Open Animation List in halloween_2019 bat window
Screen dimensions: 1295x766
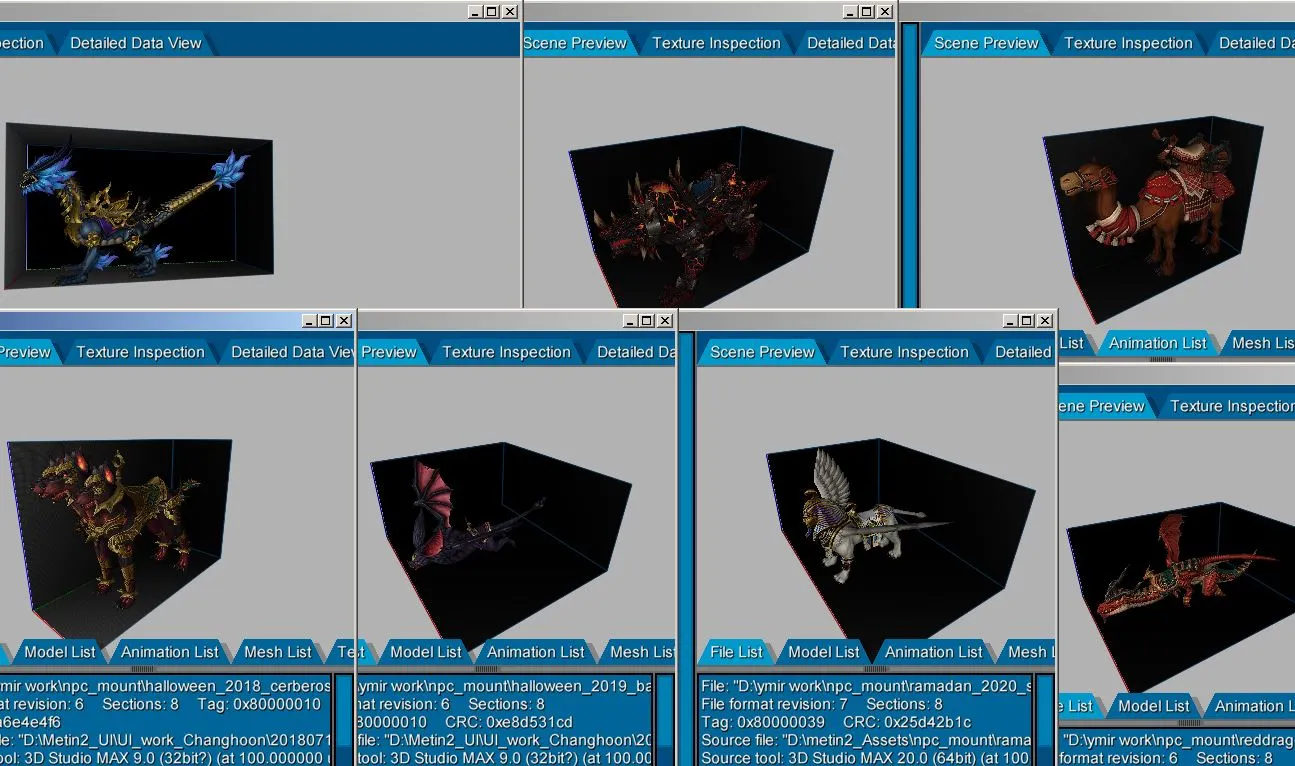535,652
